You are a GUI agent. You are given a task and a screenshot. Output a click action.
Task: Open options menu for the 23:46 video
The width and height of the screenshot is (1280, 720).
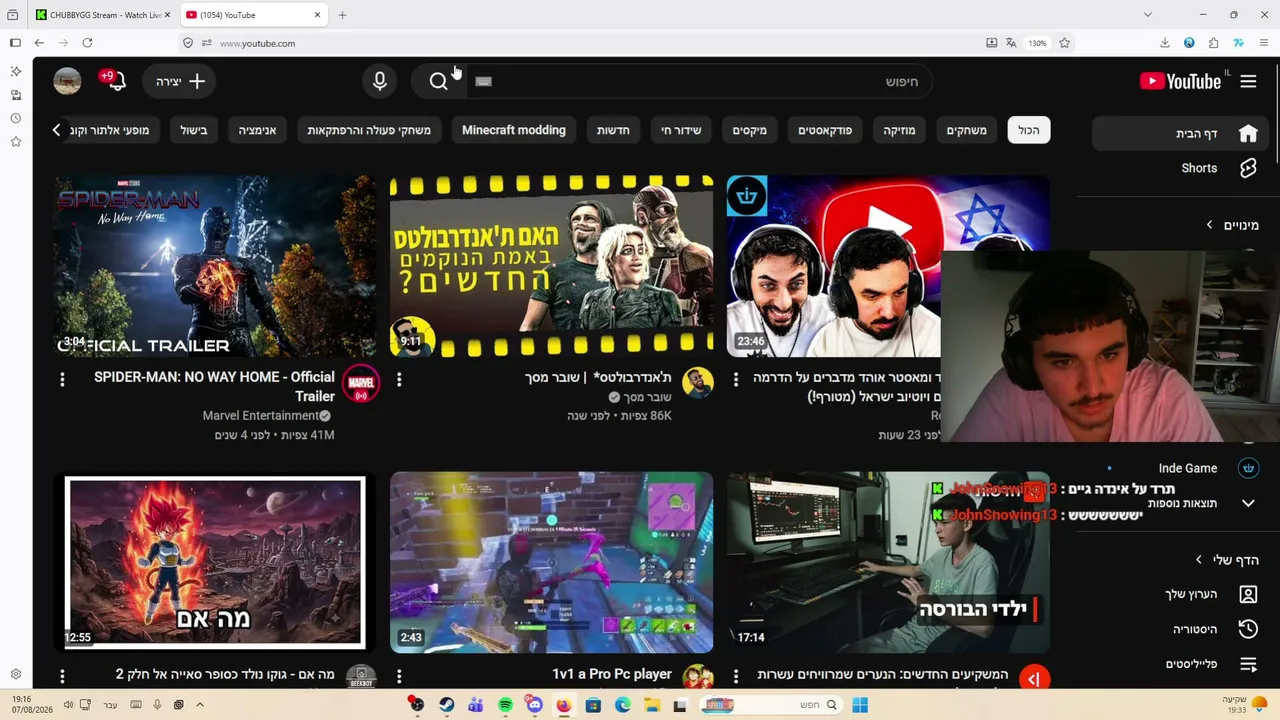(x=736, y=380)
